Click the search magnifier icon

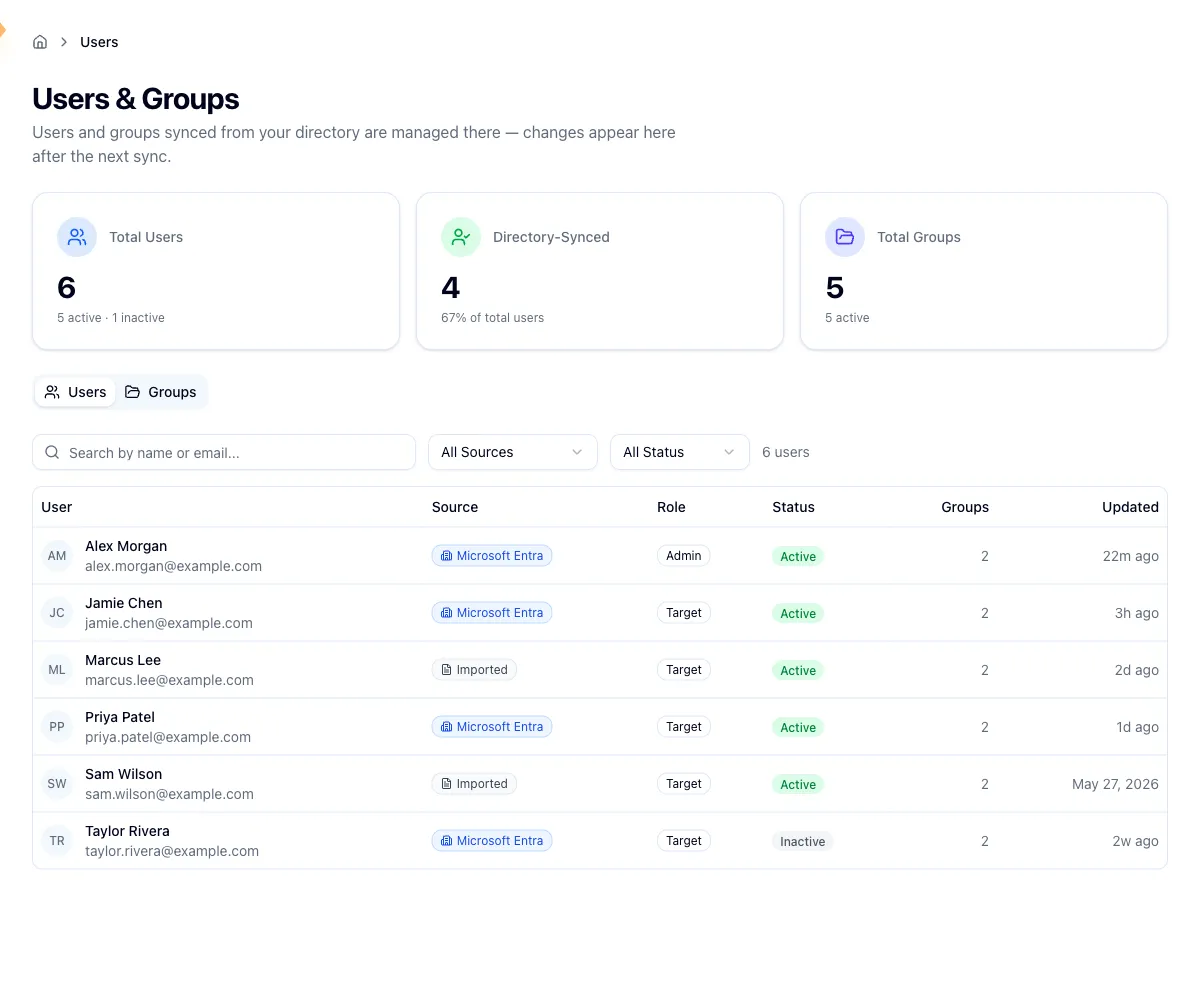(52, 452)
